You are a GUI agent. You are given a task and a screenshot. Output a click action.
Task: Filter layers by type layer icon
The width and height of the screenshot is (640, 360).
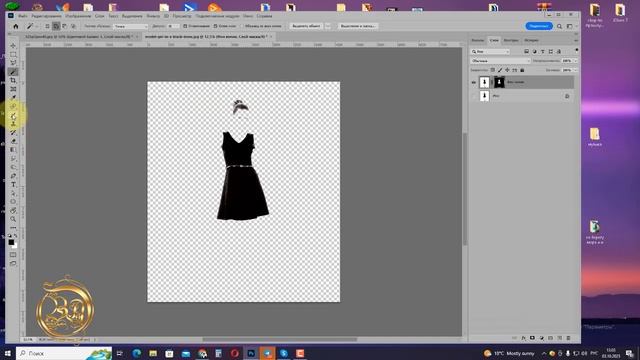542,51
